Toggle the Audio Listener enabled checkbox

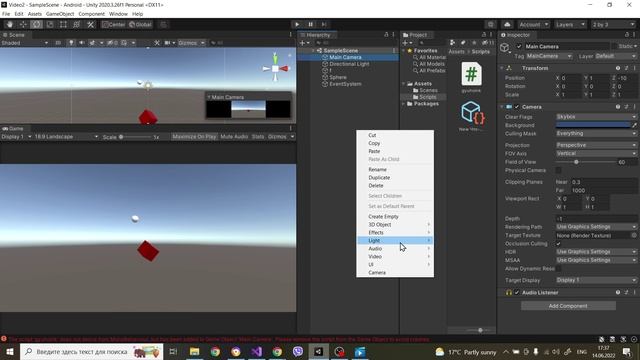517,293
